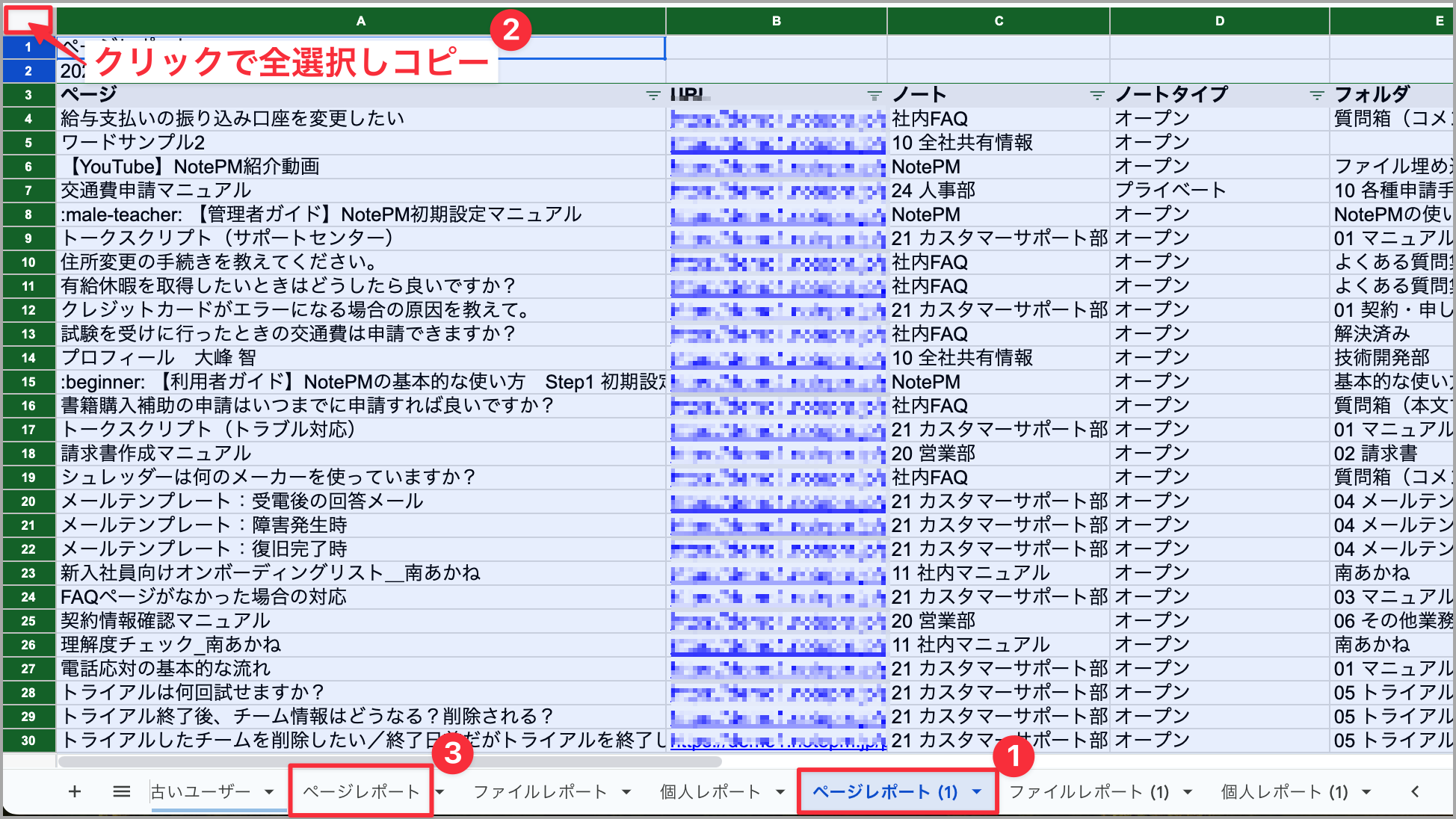Select cell 契約情報確認マニュアル
The height and width of the screenshot is (819, 1456).
point(361,621)
